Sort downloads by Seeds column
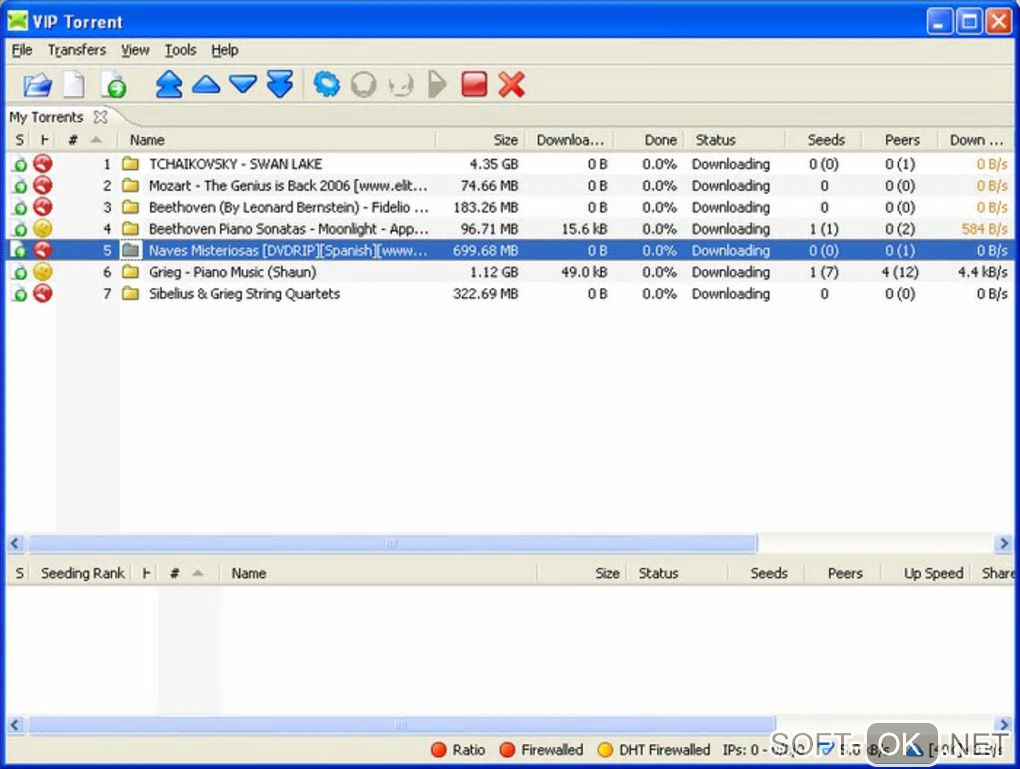1020x769 pixels. point(826,140)
